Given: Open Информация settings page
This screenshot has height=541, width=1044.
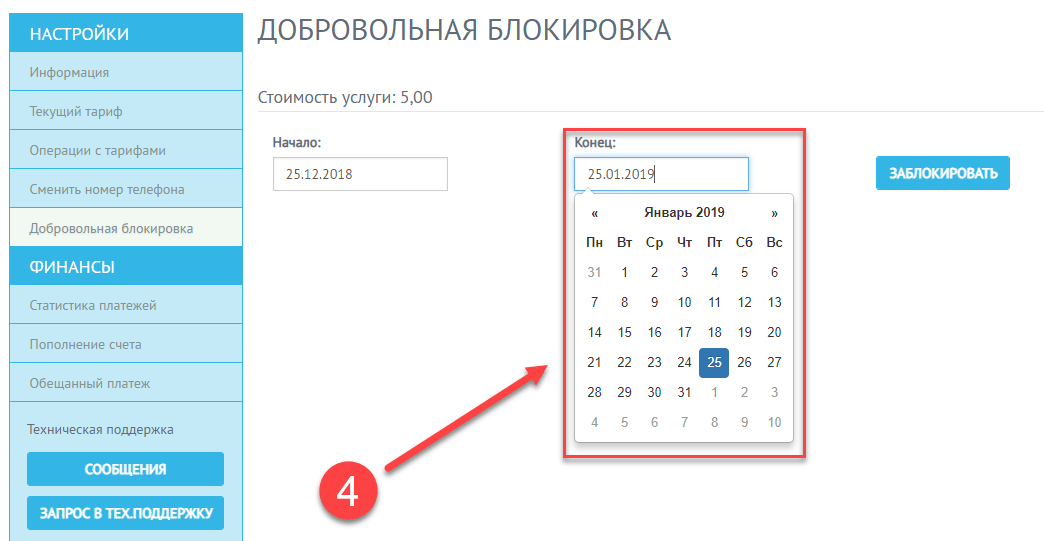Looking at the screenshot, I should (x=126, y=72).
